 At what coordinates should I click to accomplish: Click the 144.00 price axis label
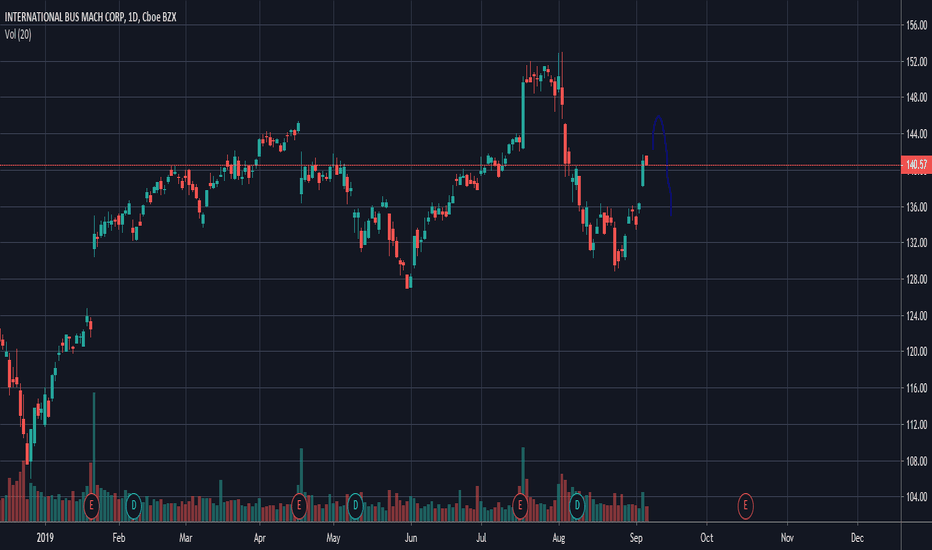[917, 134]
